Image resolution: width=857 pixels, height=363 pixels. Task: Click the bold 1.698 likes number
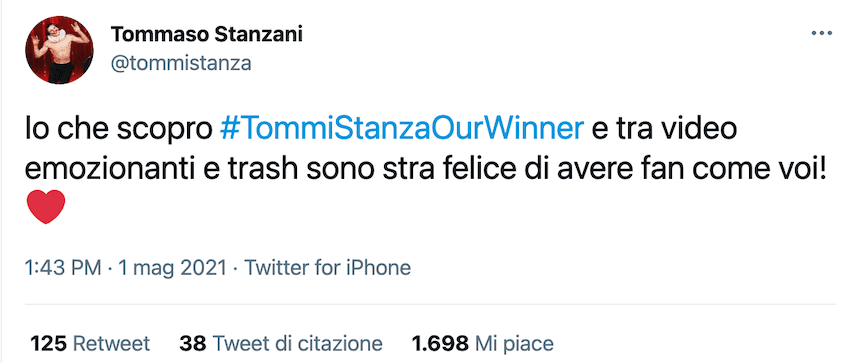click(x=440, y=343)
